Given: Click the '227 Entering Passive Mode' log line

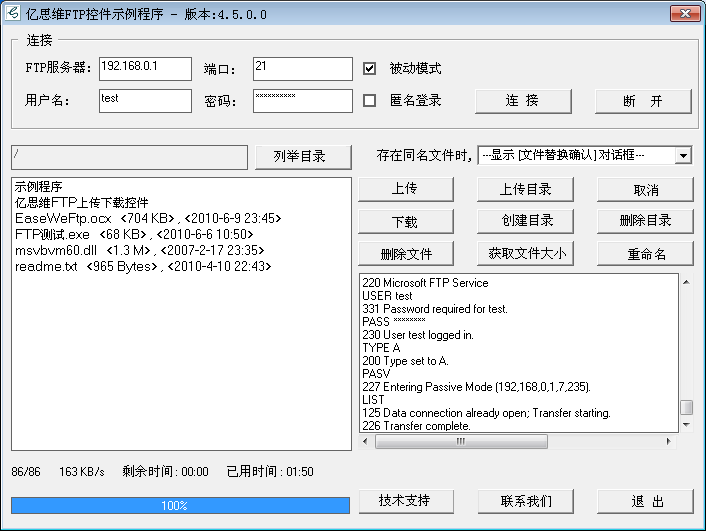Looking at the screenshot, I should tap(476, 387).
